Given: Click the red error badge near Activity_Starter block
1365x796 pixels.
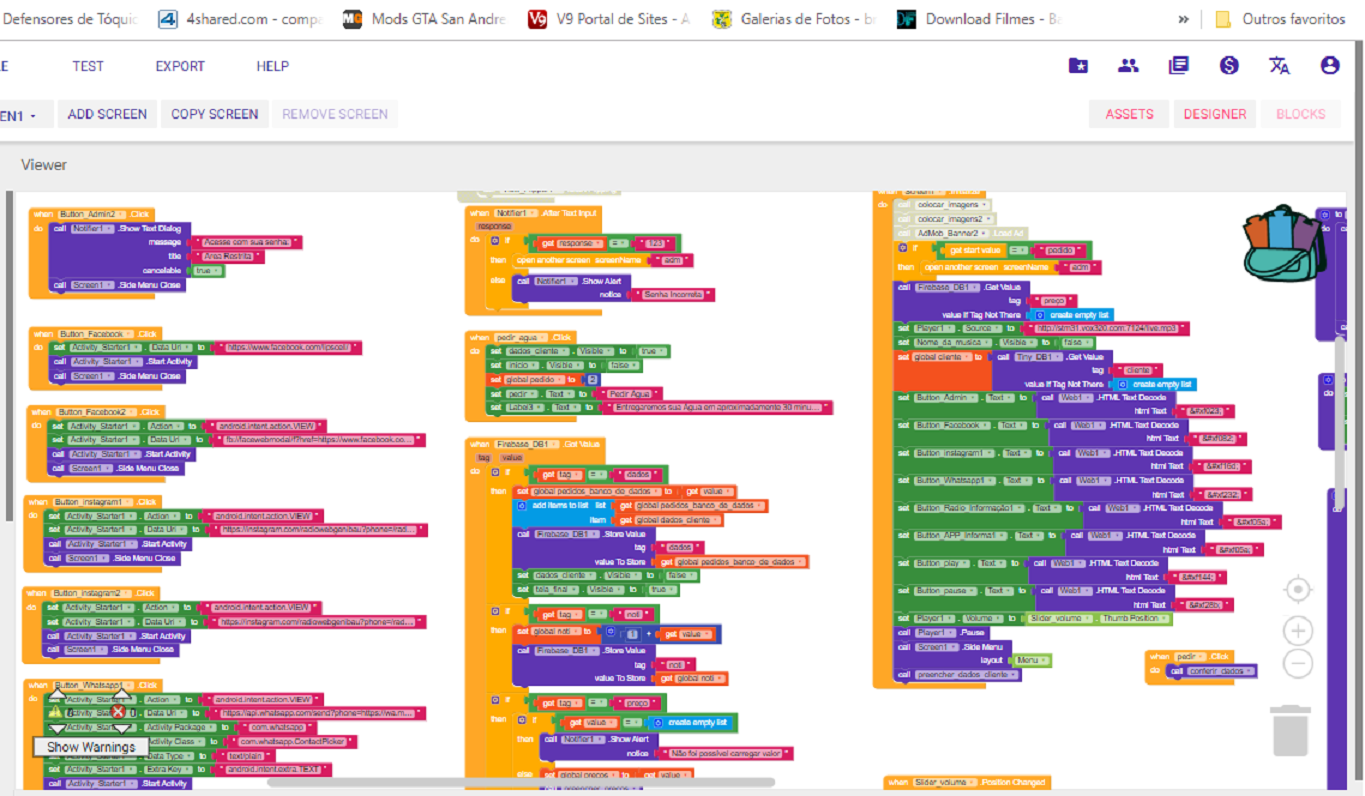Looking at the screenshot, I should [x=117, y=712].
